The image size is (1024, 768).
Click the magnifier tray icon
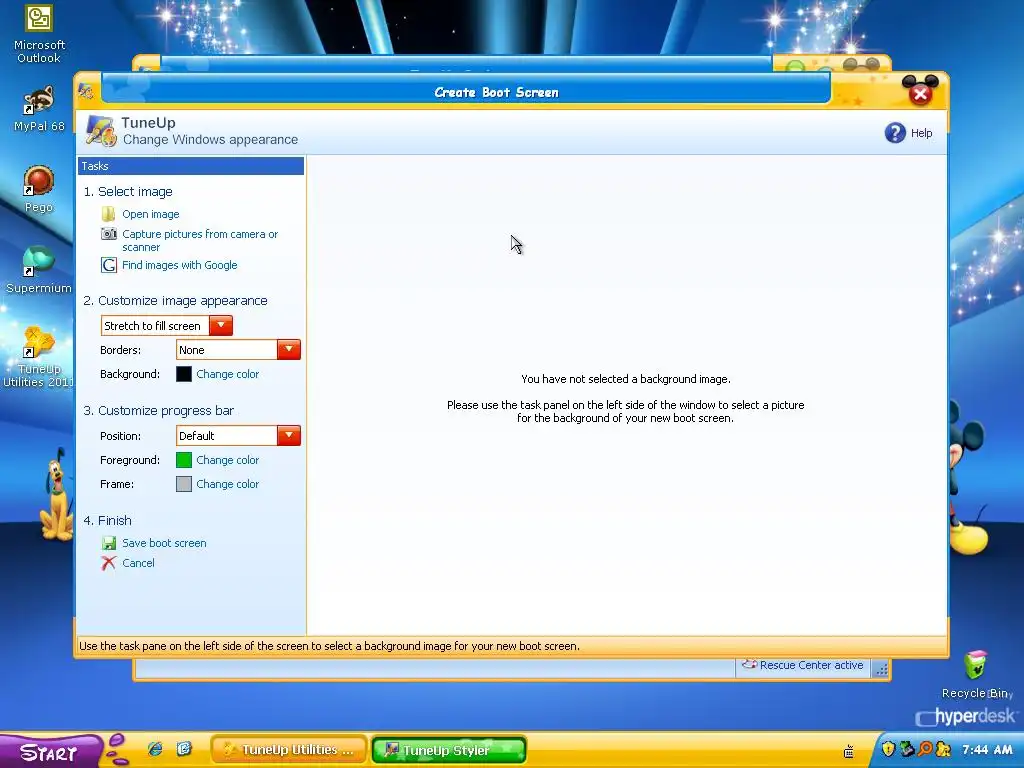(x=925, y=748)
